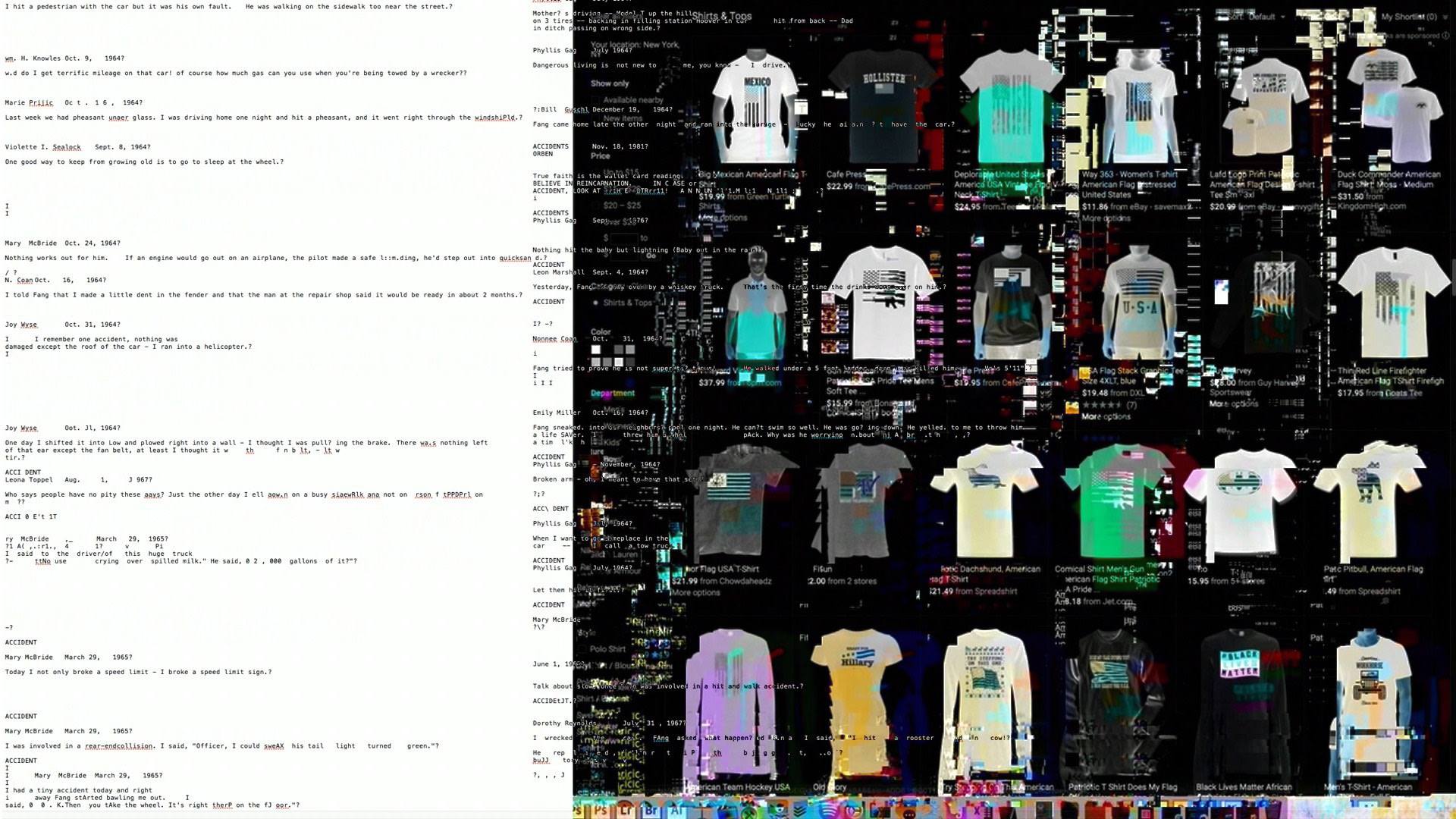Click the Xbox dock icon
1456x819 pixels.
tap(748, 811)
